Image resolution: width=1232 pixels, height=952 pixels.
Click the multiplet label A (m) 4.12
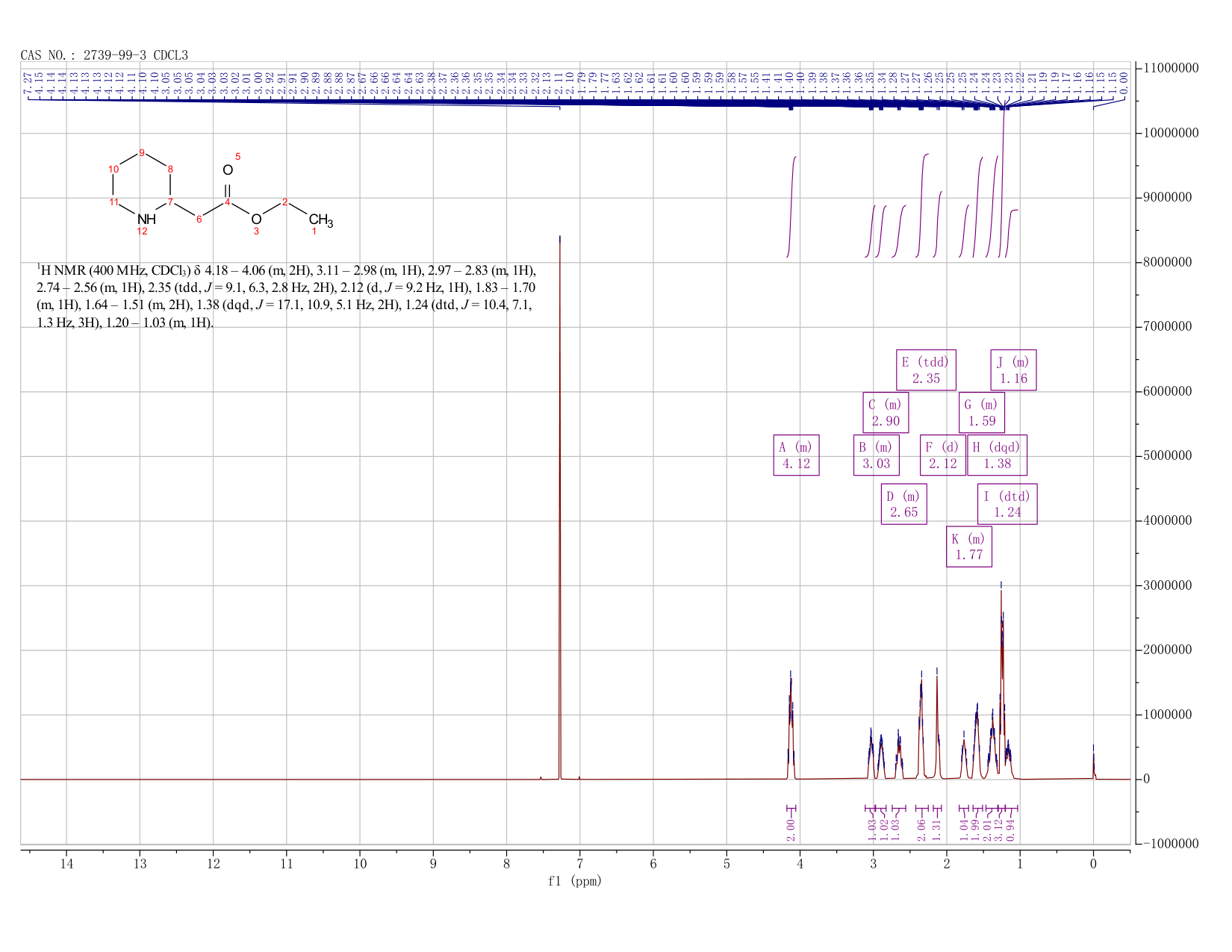coord(796,455)
